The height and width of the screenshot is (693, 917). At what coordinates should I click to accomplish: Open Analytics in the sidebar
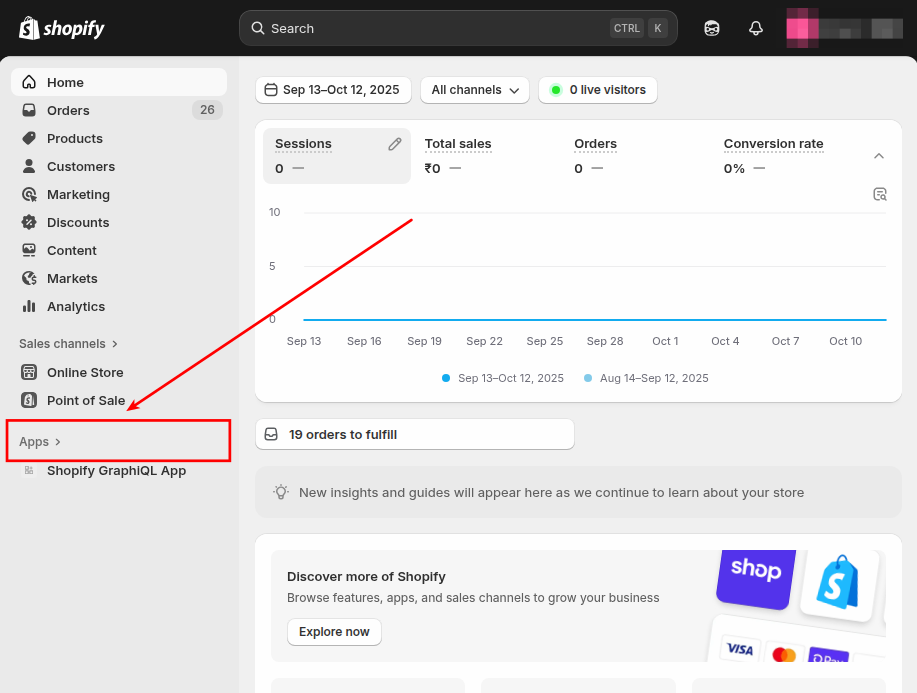point(75,306)
